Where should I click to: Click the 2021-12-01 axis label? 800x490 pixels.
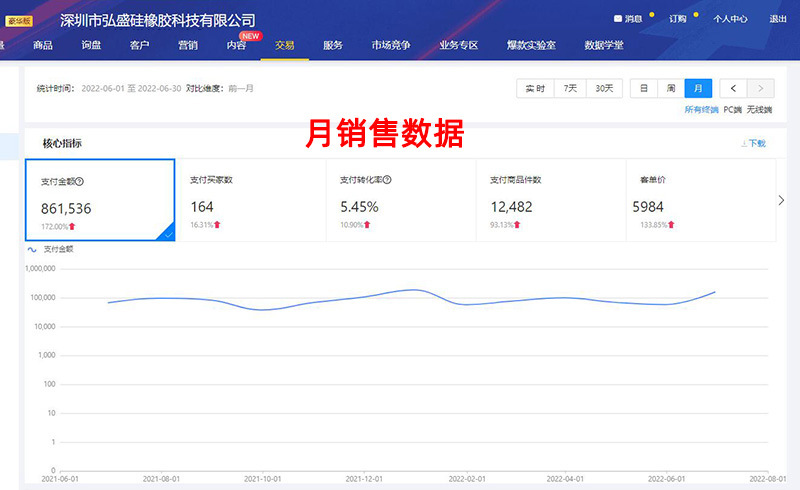click(x=364, y=479)
